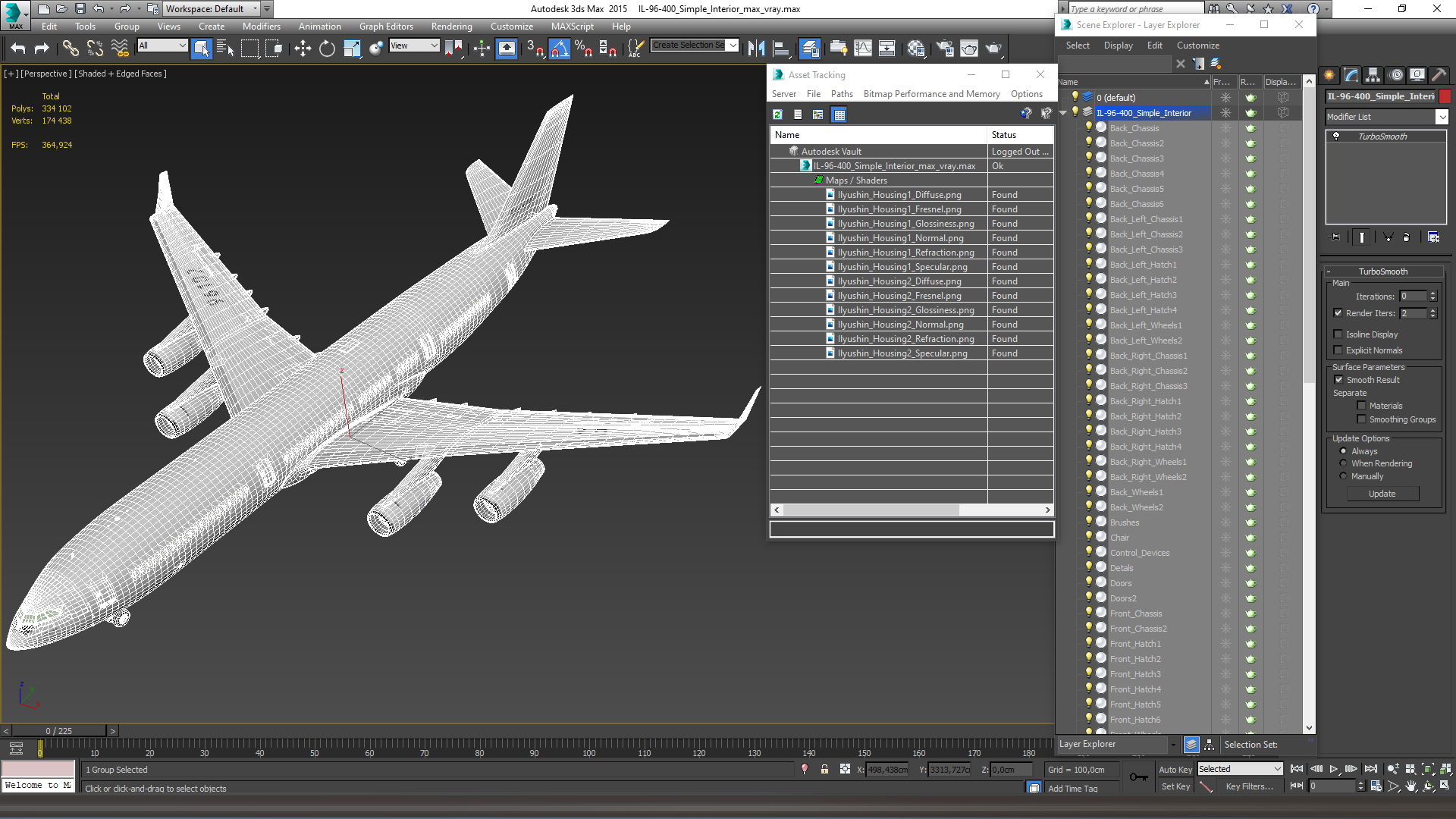Choose the Select and Move tool
1456x819 pixels.
pos(303,49)
